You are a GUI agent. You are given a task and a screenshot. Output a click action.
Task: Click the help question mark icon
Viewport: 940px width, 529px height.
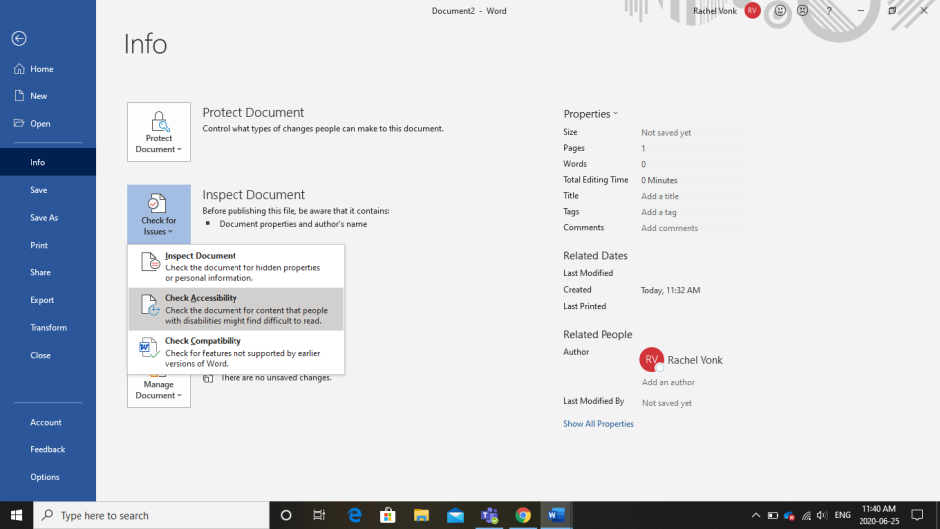click(829, 11)
